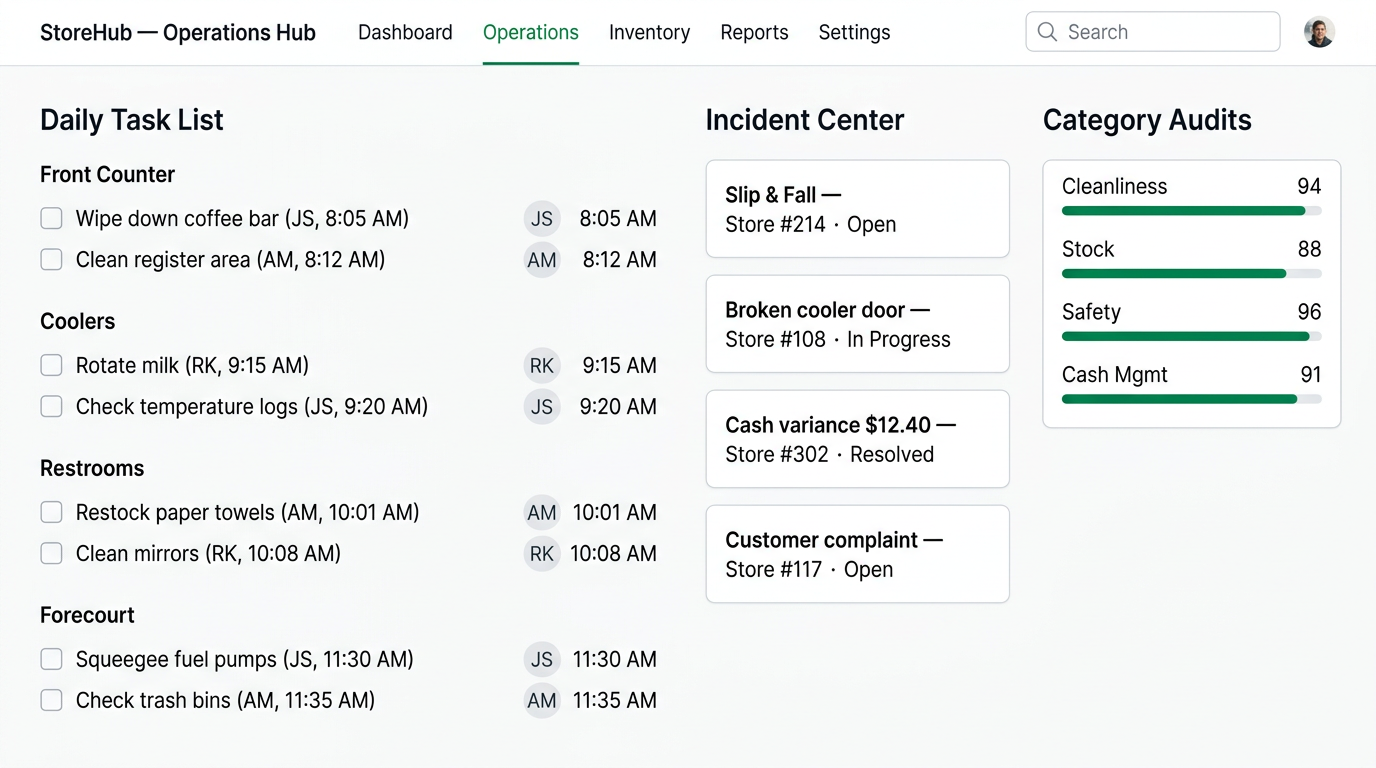Click AM avatar badge beside Clean register area
Viewport: 1376px width, 768px height.
[542, 260]
